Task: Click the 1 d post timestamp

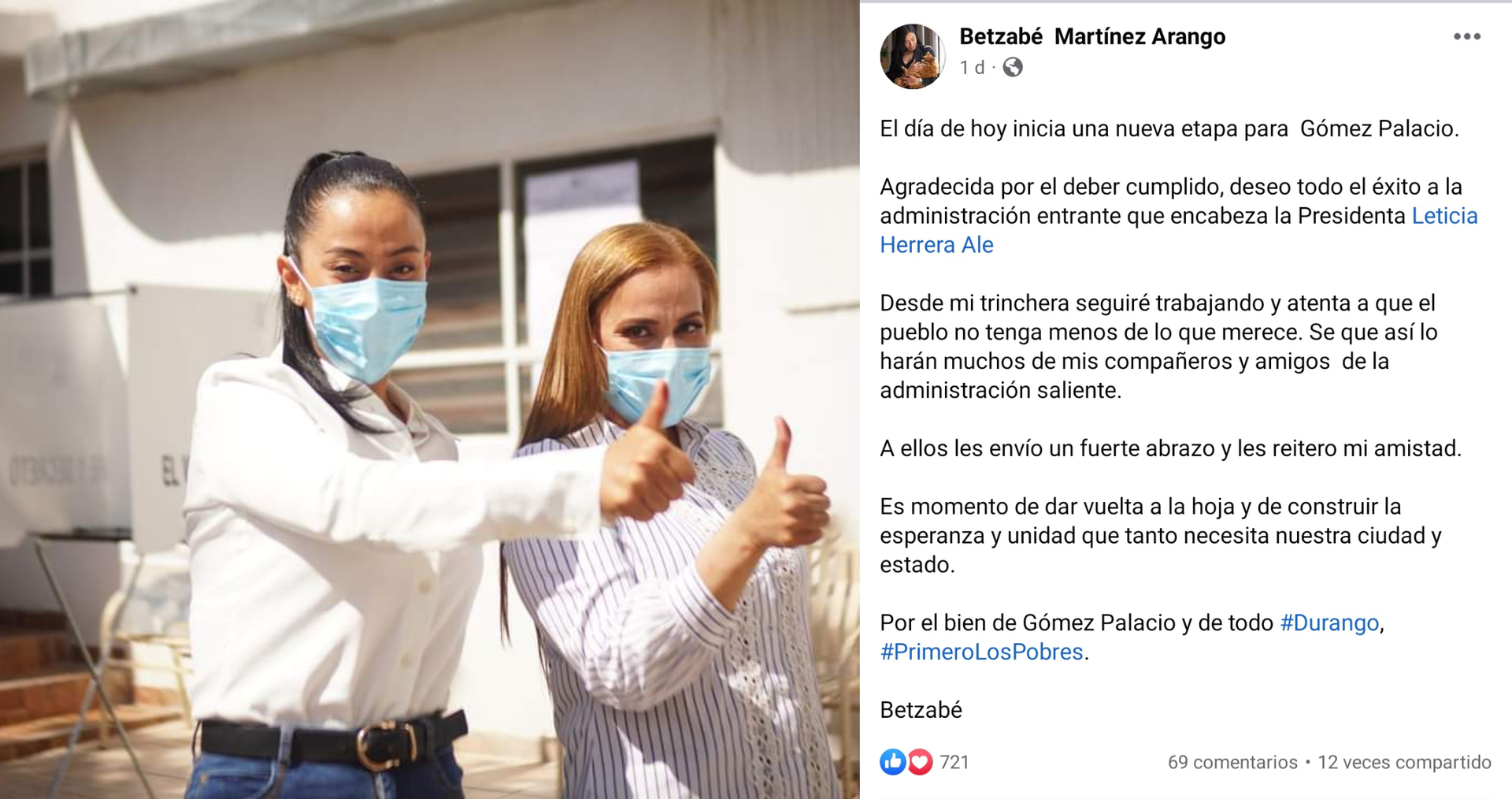Action: (972, 68)
